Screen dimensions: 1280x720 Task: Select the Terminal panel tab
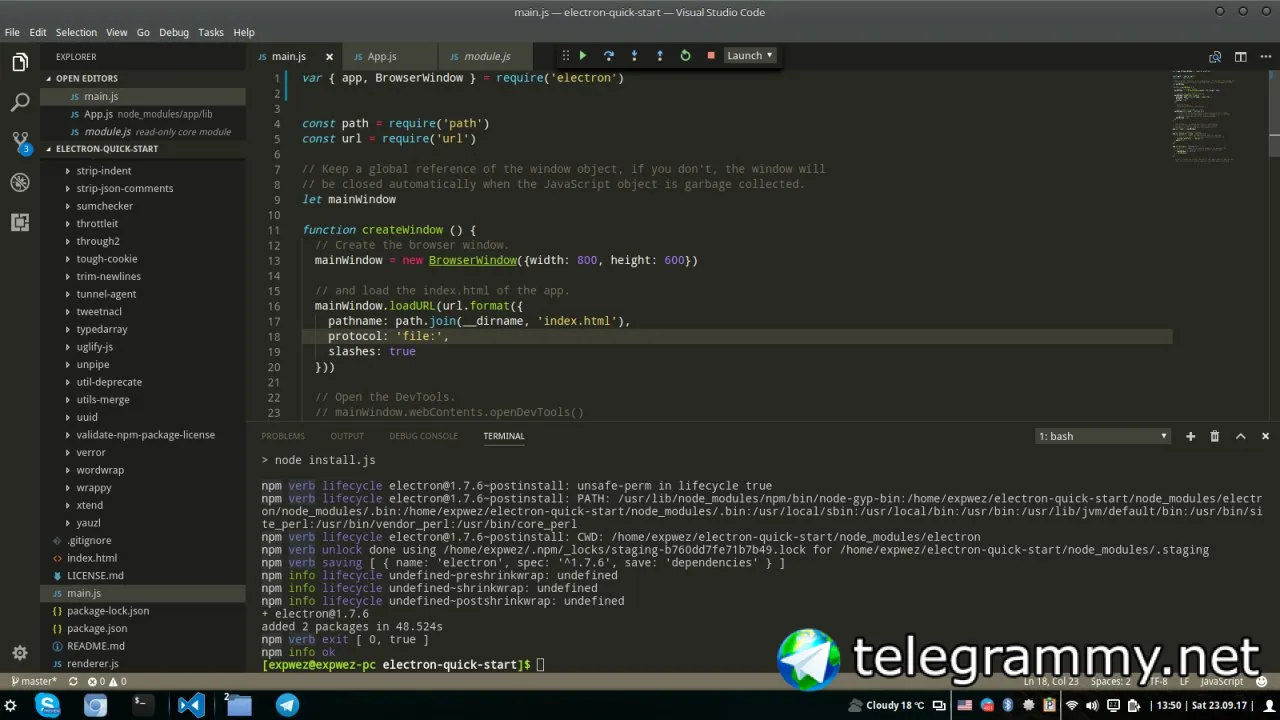(504, 436)
